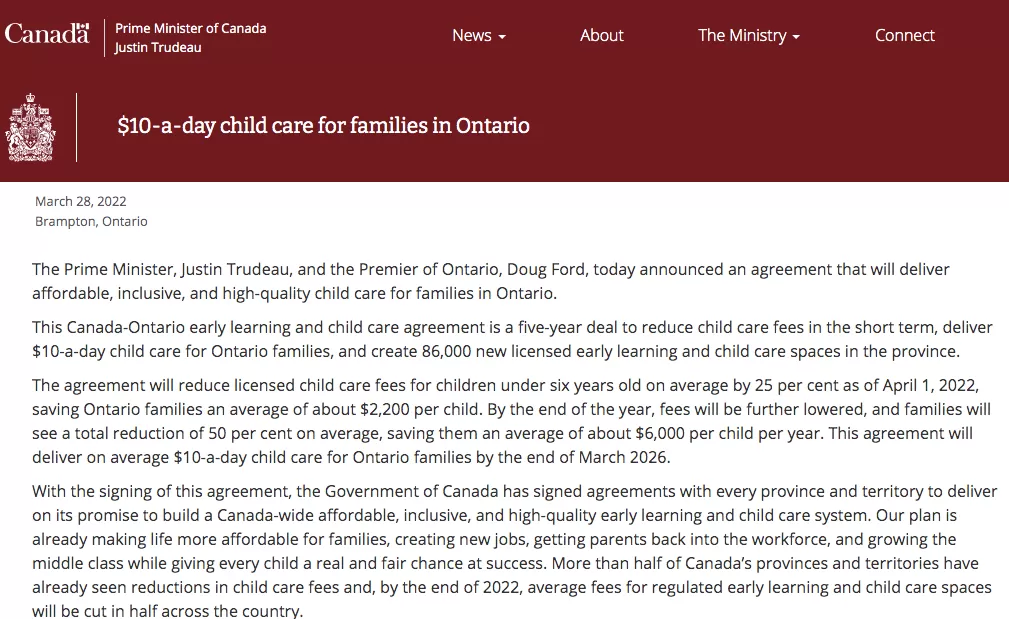Click the small flag symbol above Canada wordmark
The height and width of the screenshot is (619, 1009).
pyautogui.click(x=83, y=26)
